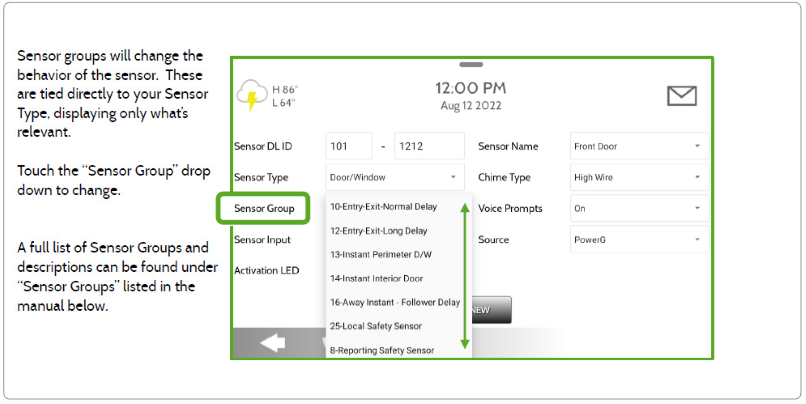The image size is (806, 404).
Task: Tap the weather forecast cloud icon
Action: coord(250,96)
